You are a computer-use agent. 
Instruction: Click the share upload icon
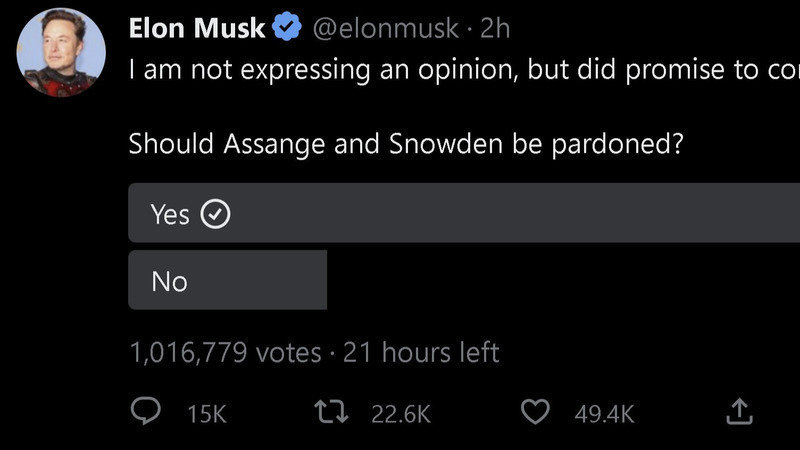pos(737,411)
